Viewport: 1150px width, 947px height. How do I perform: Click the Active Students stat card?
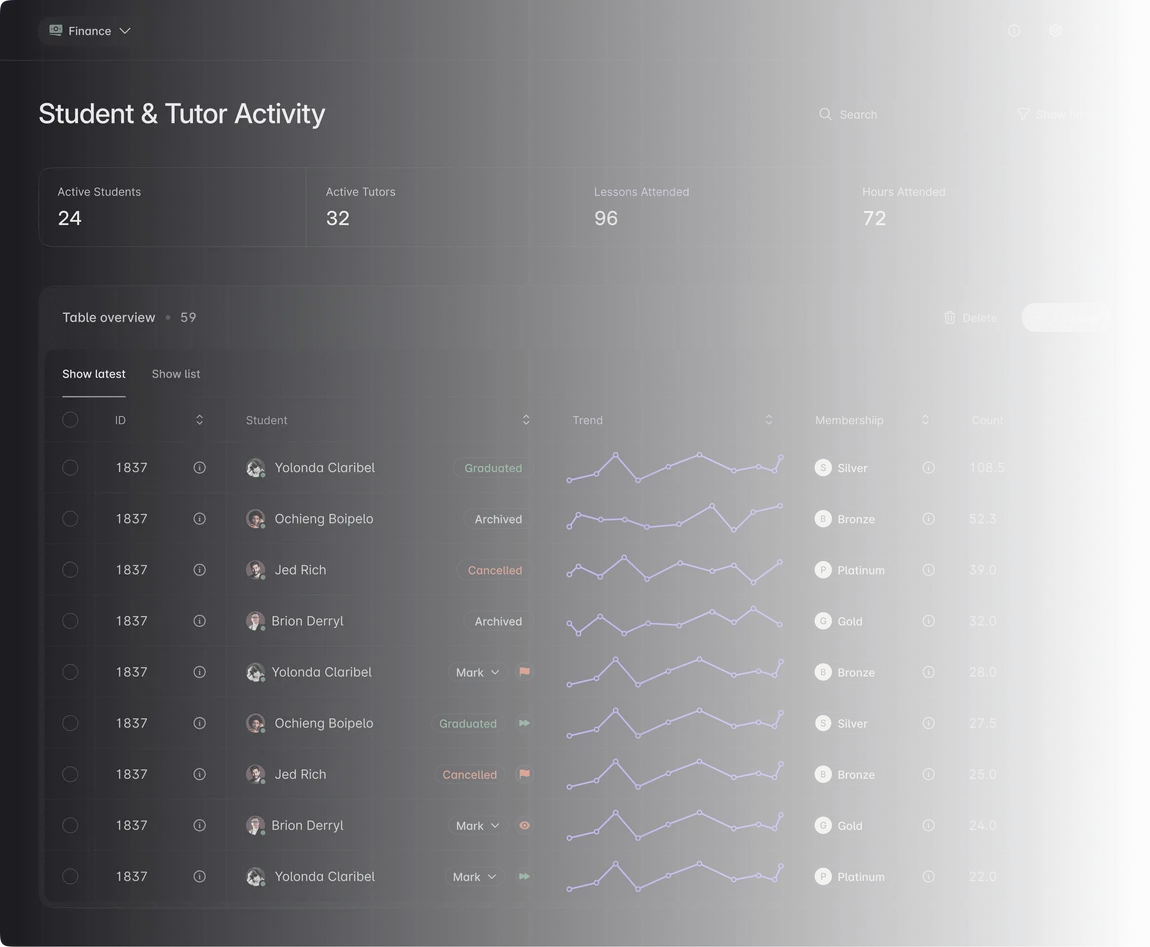coord(172,207)
